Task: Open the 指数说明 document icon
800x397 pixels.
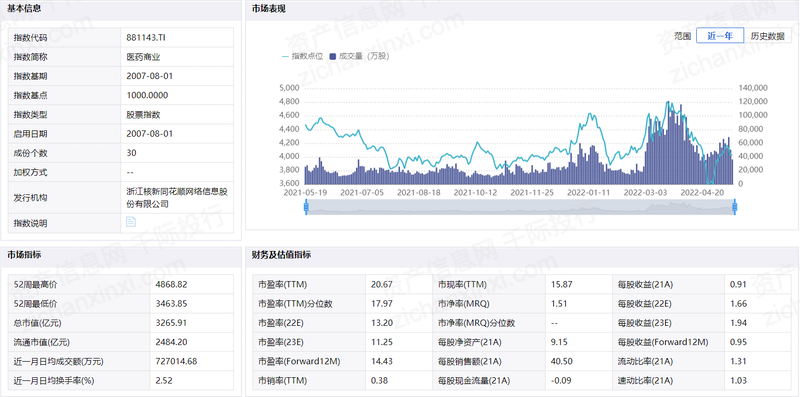Action: point(131,222)
